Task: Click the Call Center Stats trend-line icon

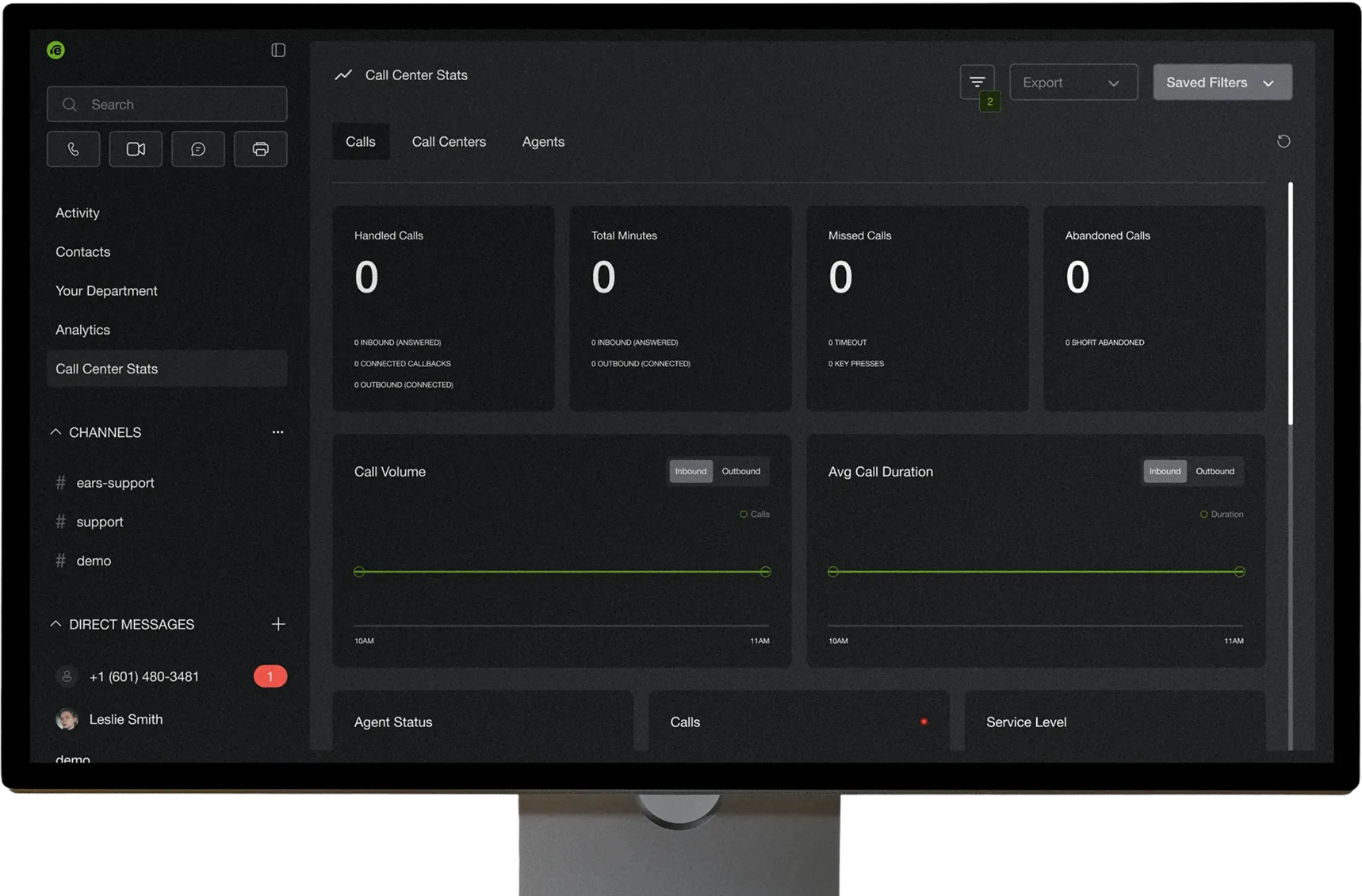Action: point(343,75)
